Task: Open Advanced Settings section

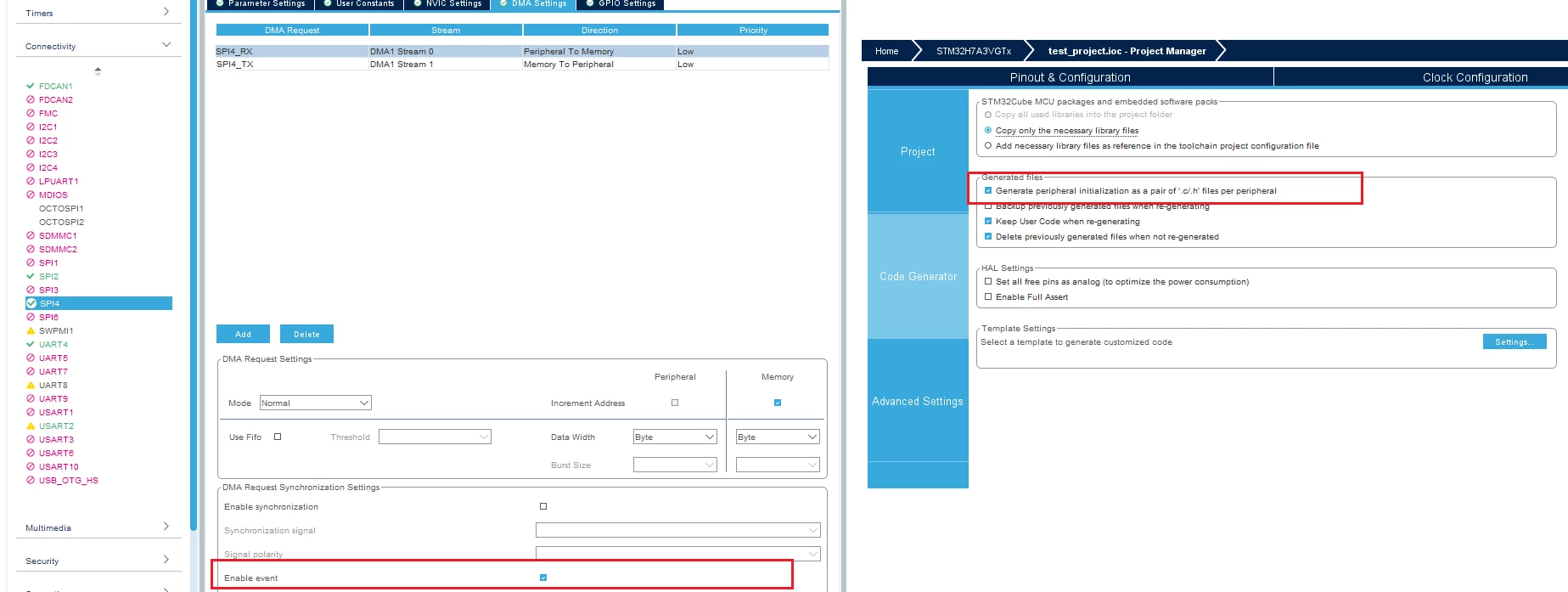Action: click(918, 401)
